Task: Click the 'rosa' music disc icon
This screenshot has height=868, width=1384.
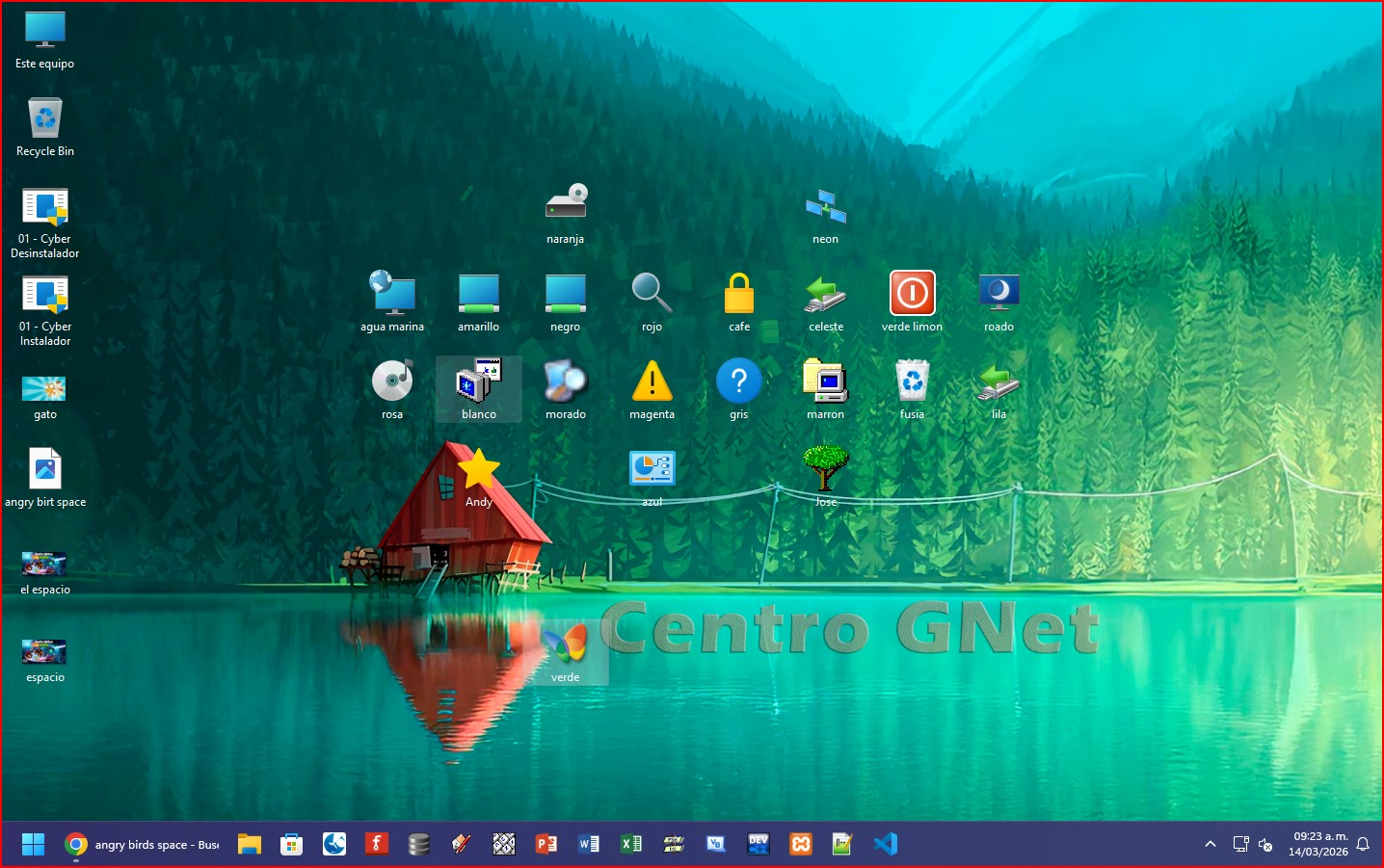Action: pos(392,381)
